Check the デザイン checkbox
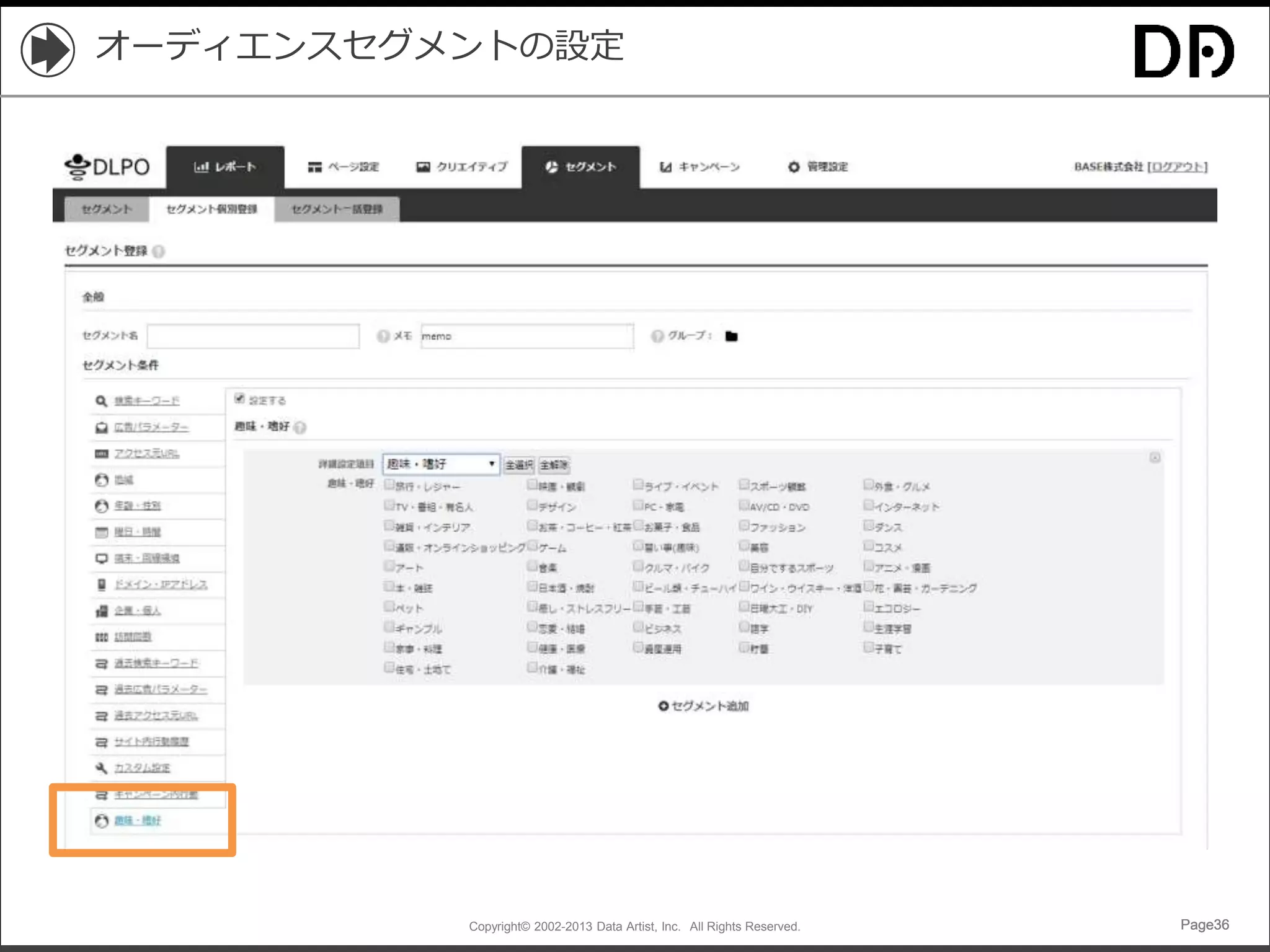The image size is (1270, 952). click(532, 505)
